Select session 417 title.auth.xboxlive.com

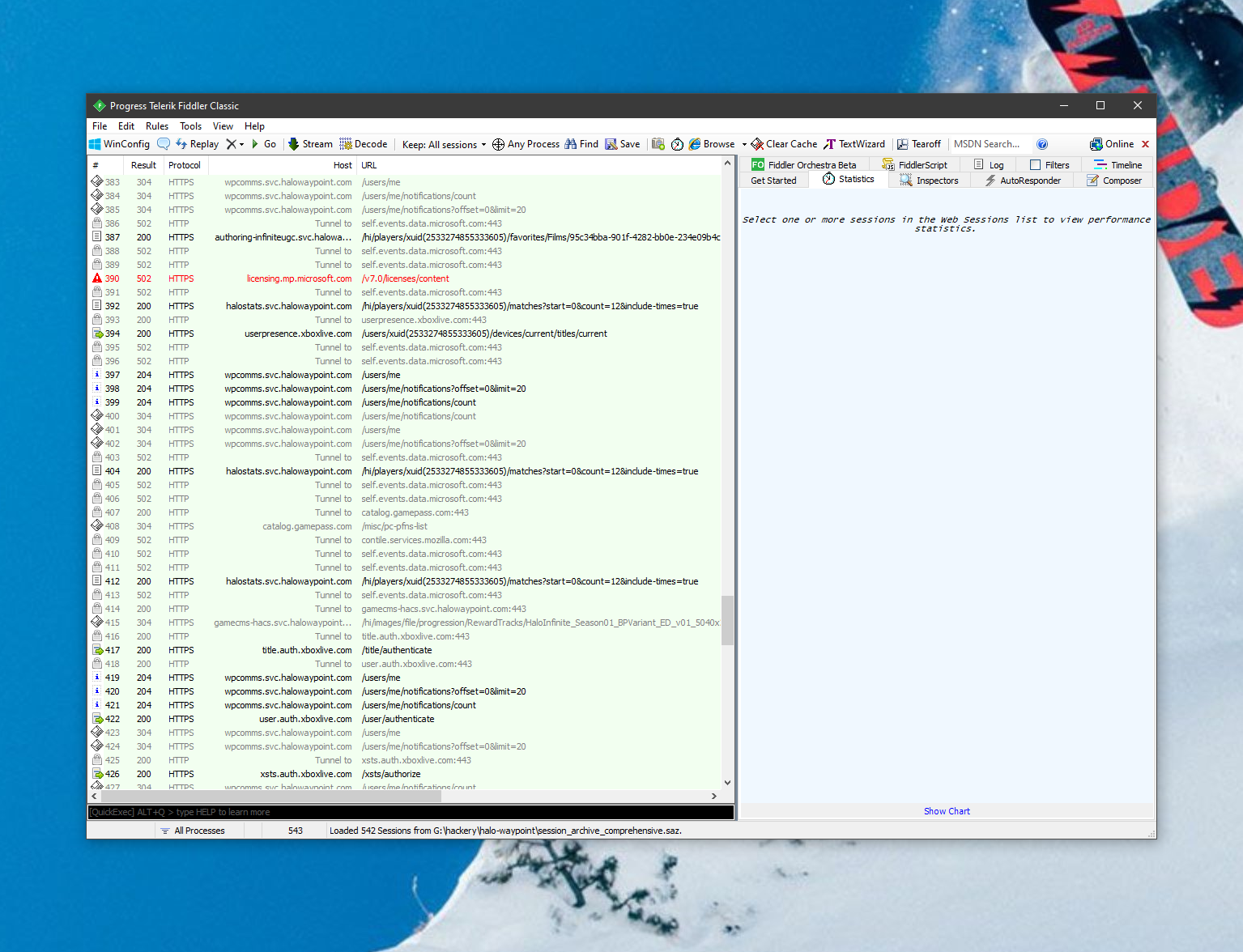coord(405,650)
